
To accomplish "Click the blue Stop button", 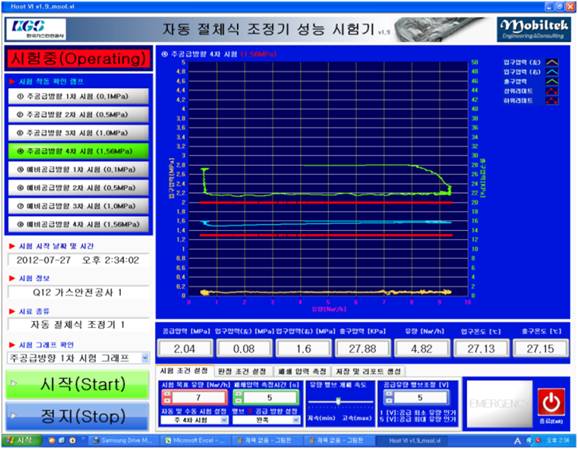I will (x=78, y=417).
